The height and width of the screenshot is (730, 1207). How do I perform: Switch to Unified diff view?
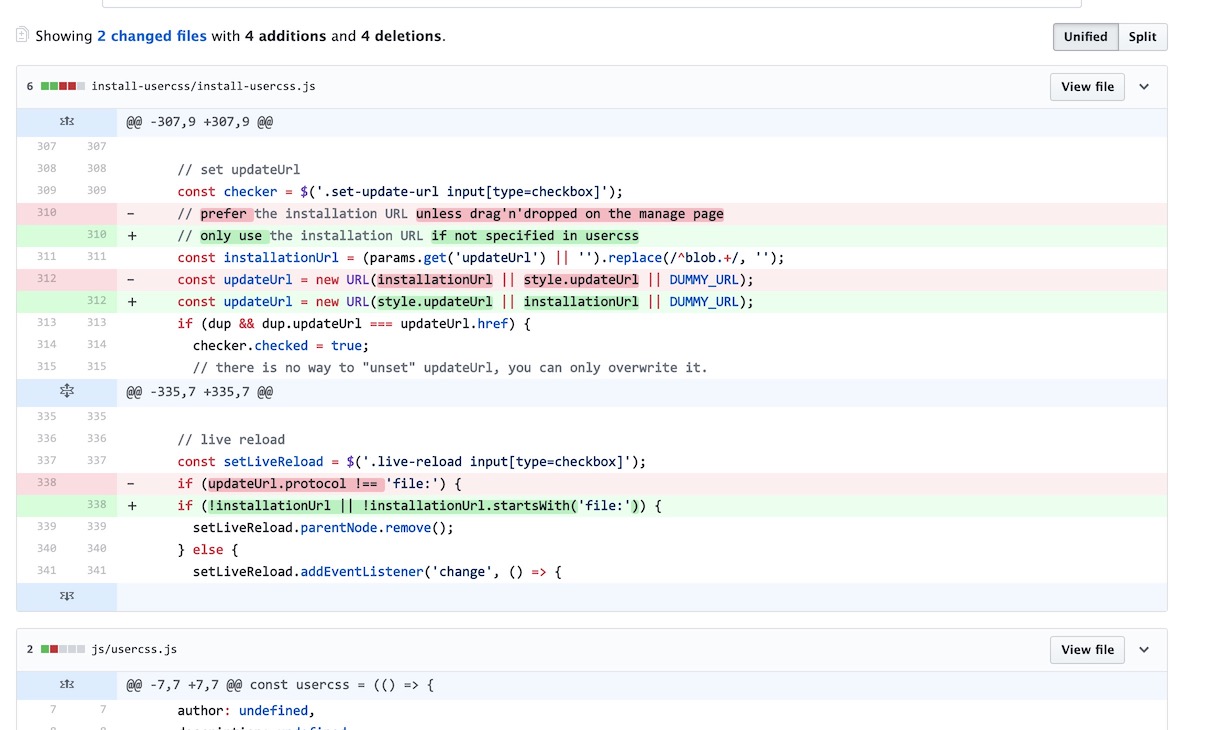point(1085,37)
